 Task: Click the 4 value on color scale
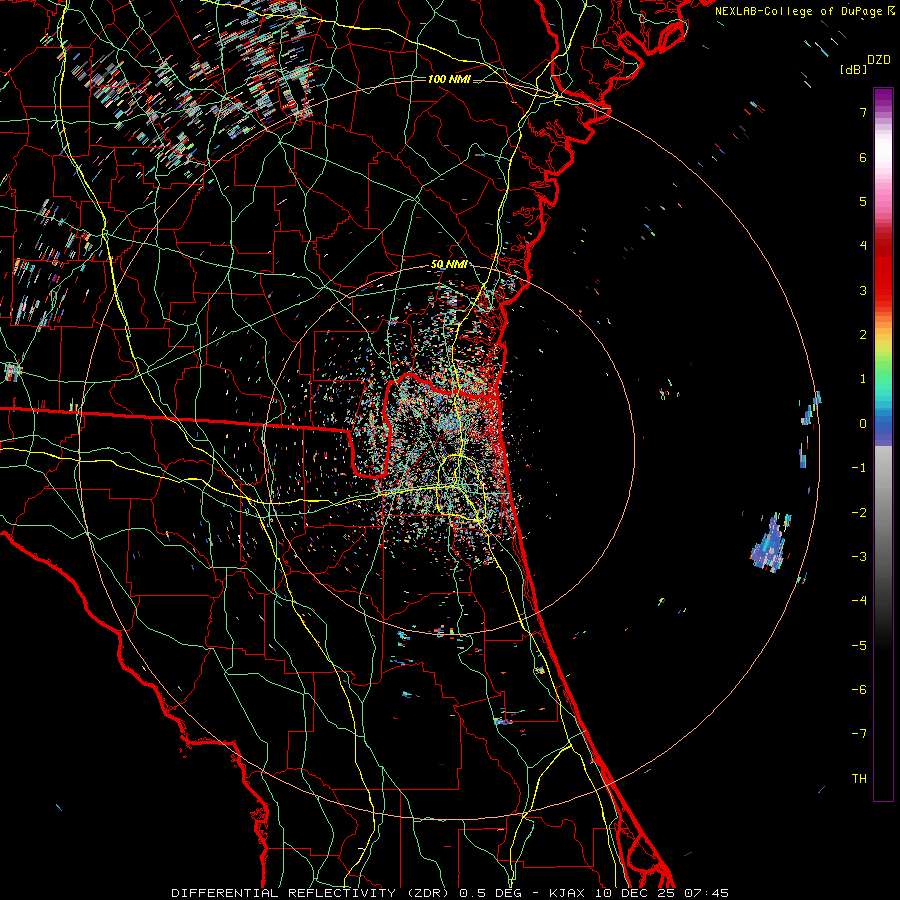tap(863, 246)
